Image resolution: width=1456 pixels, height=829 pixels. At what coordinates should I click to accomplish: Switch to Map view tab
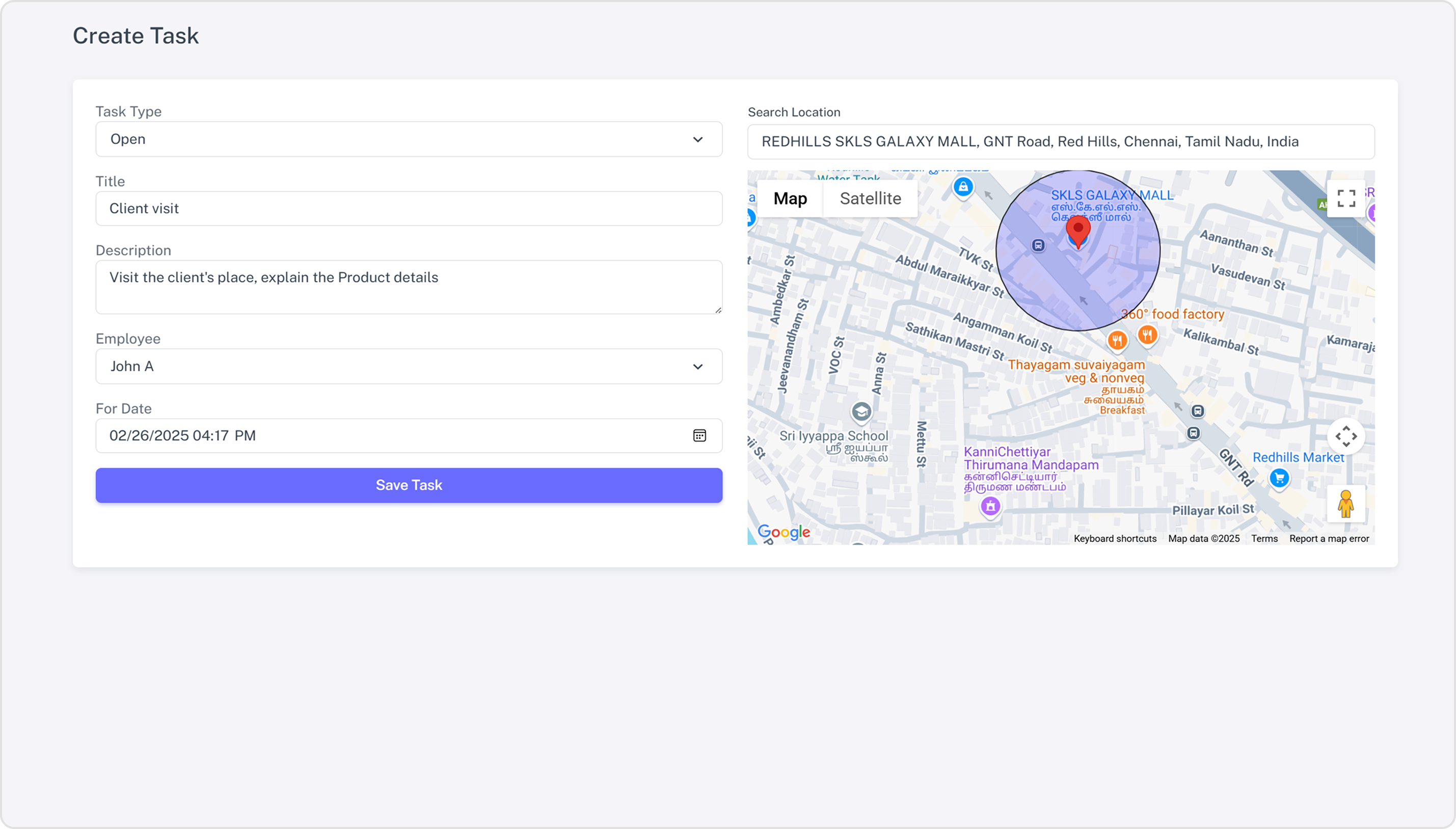point(790,199)
